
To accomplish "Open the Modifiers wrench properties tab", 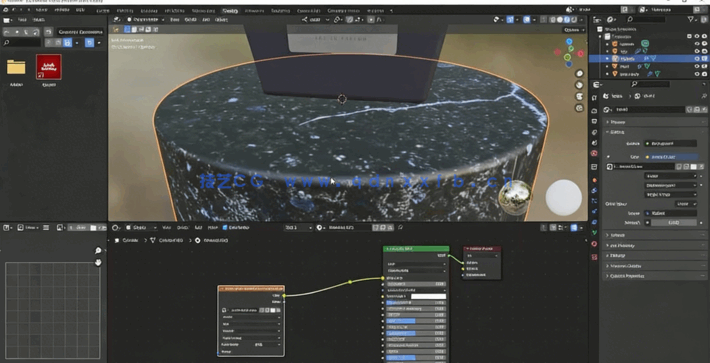I will 595,191.
